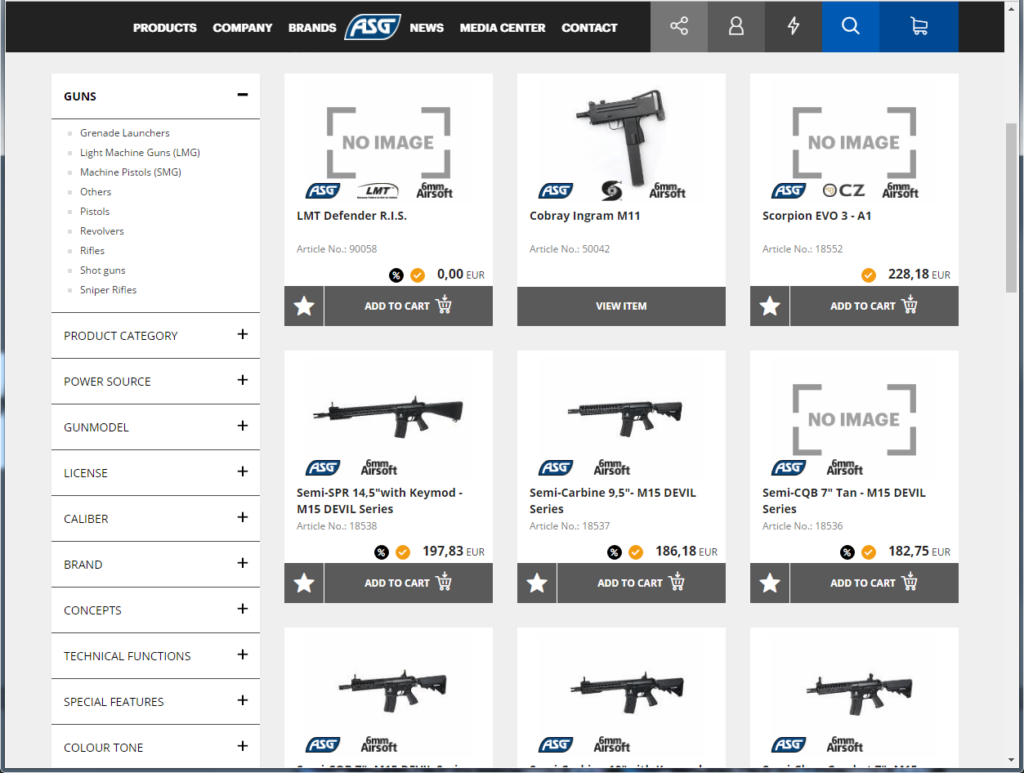Filter by Grenade Launchers
1024x773 pixels.
tap(125, 133)
